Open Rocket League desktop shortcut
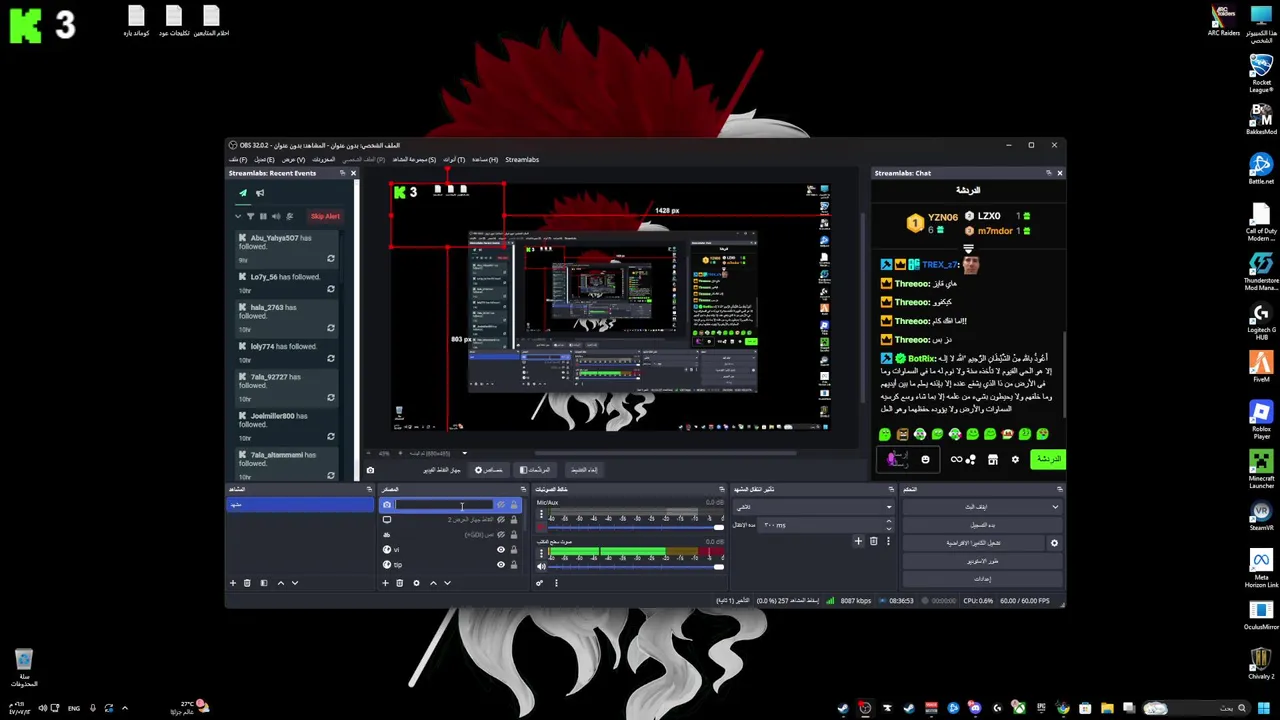Image resolution: width=1280 pixels, height=720 pixels. click(x=1261, y=72)
